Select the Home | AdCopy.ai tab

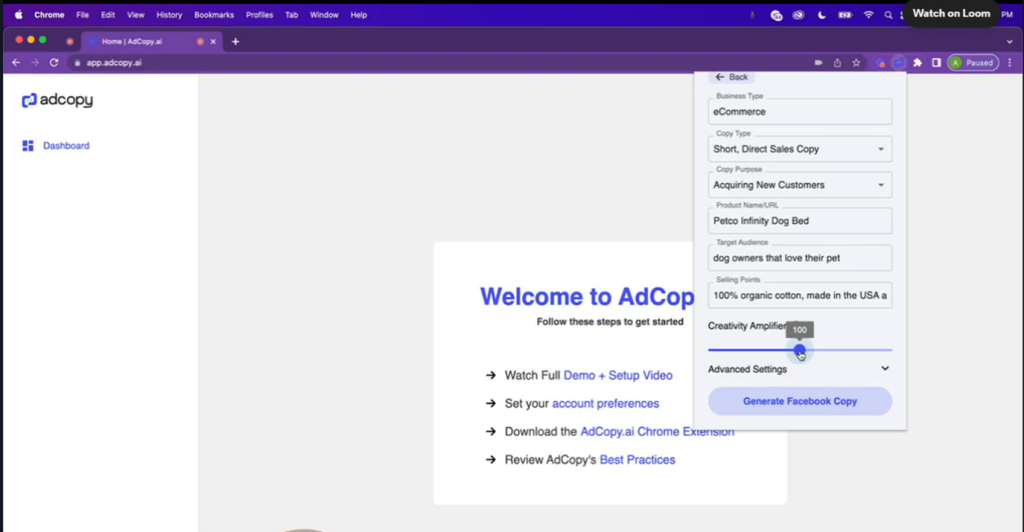pos(152,41)
